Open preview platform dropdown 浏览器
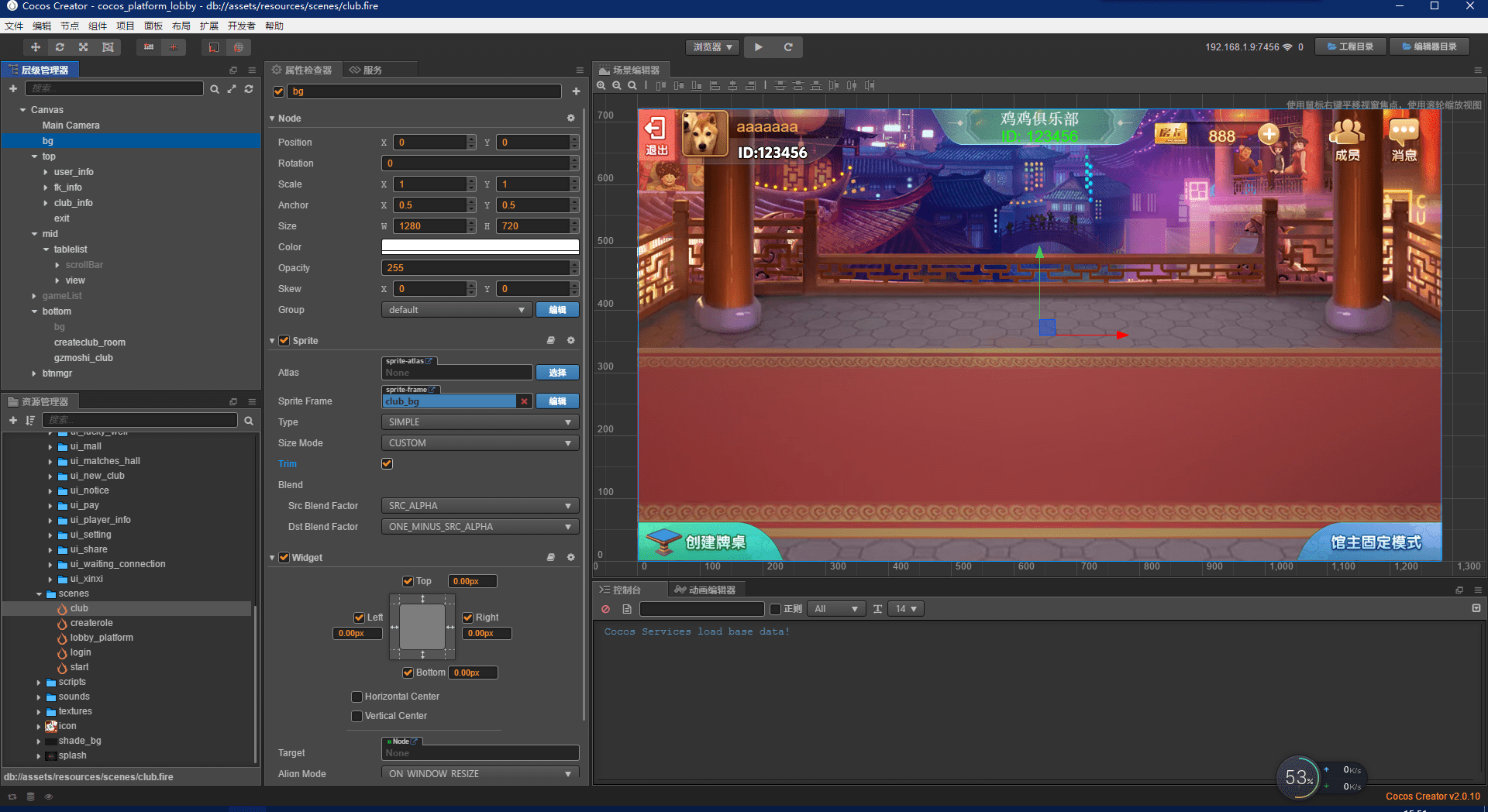Screen dimensions: 1488x812 click(712, 47)
